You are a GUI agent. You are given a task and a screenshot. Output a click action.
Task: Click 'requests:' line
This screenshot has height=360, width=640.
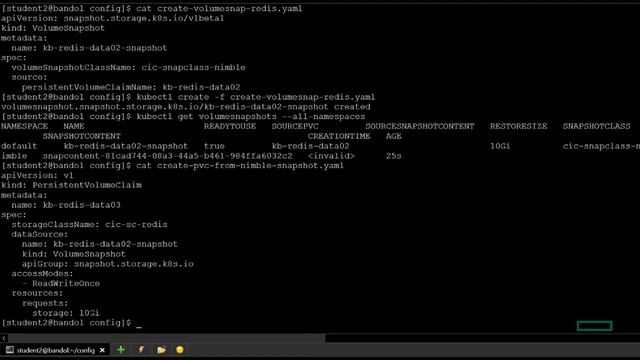coord(45,303)
